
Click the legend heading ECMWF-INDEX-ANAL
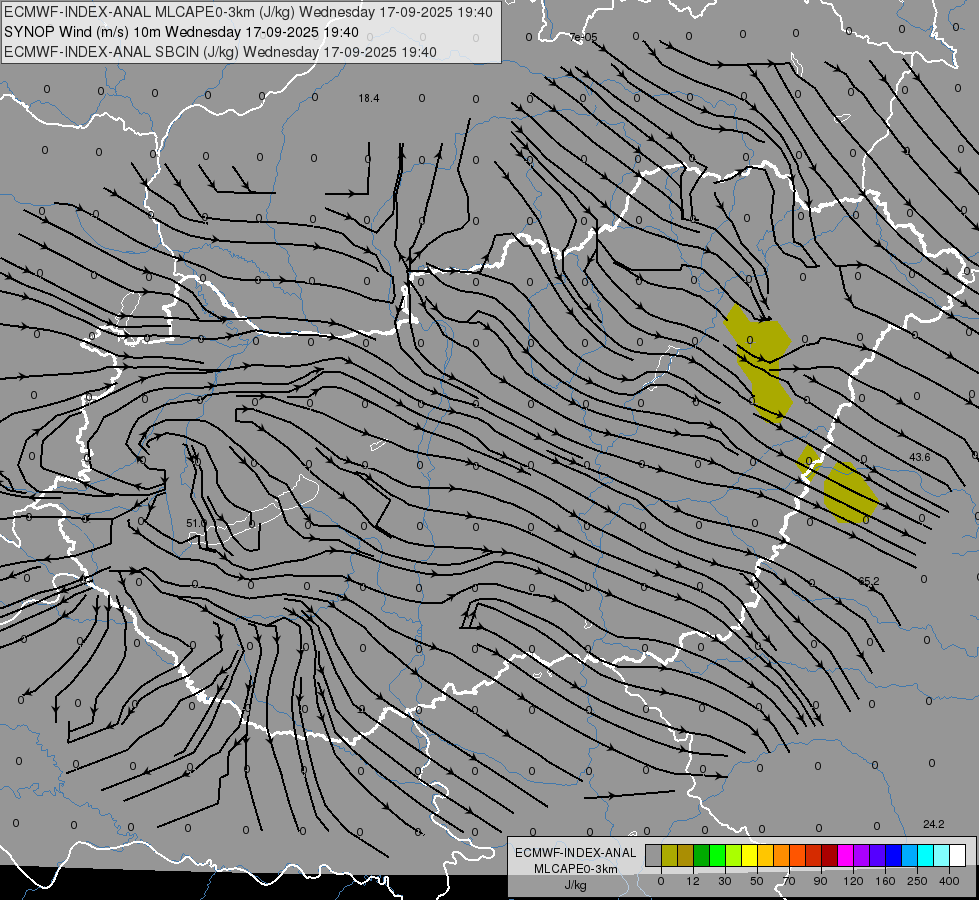click(x=576, y=853)
